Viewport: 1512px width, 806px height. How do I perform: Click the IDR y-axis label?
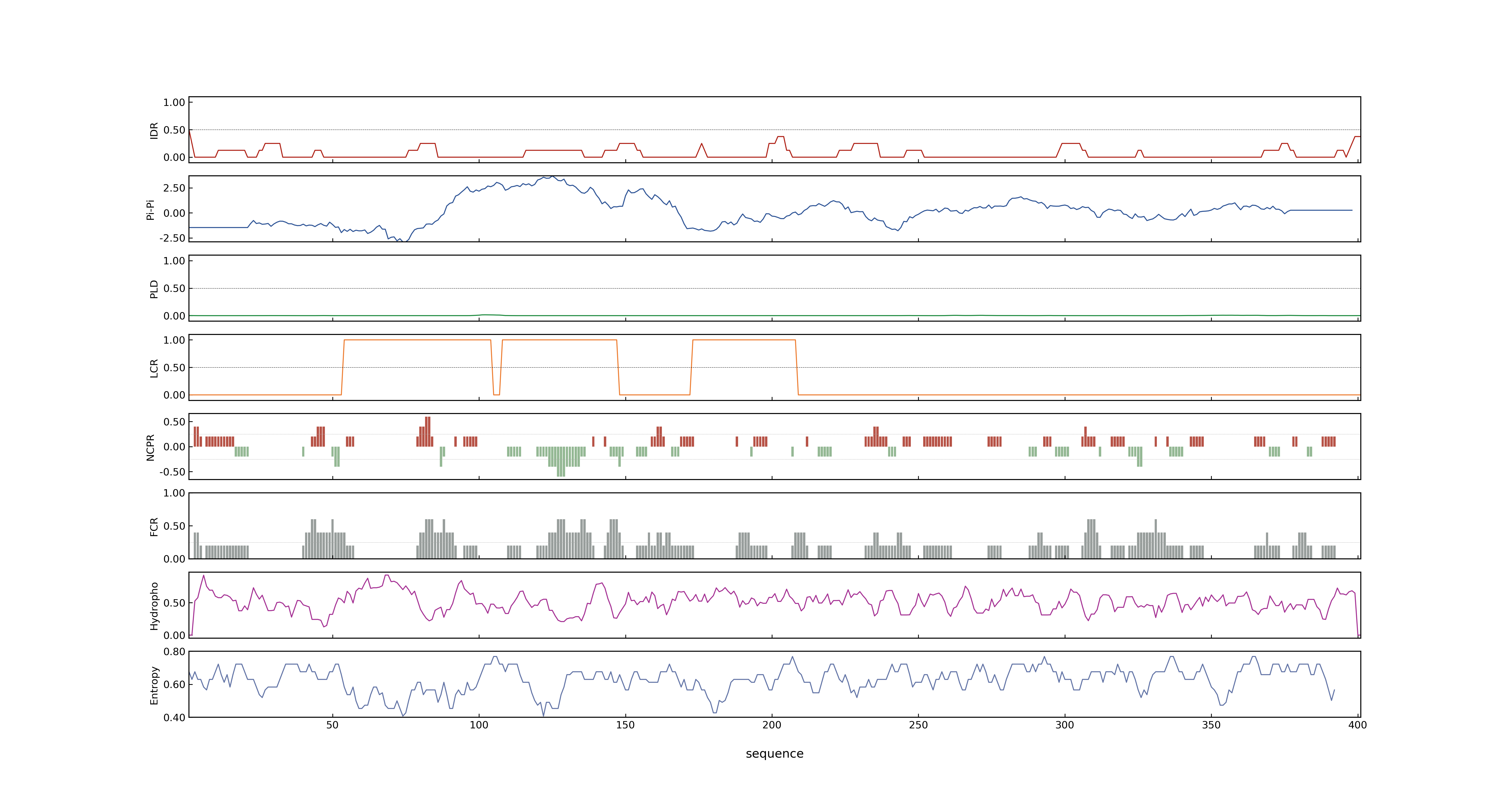(x=154, y=130)
